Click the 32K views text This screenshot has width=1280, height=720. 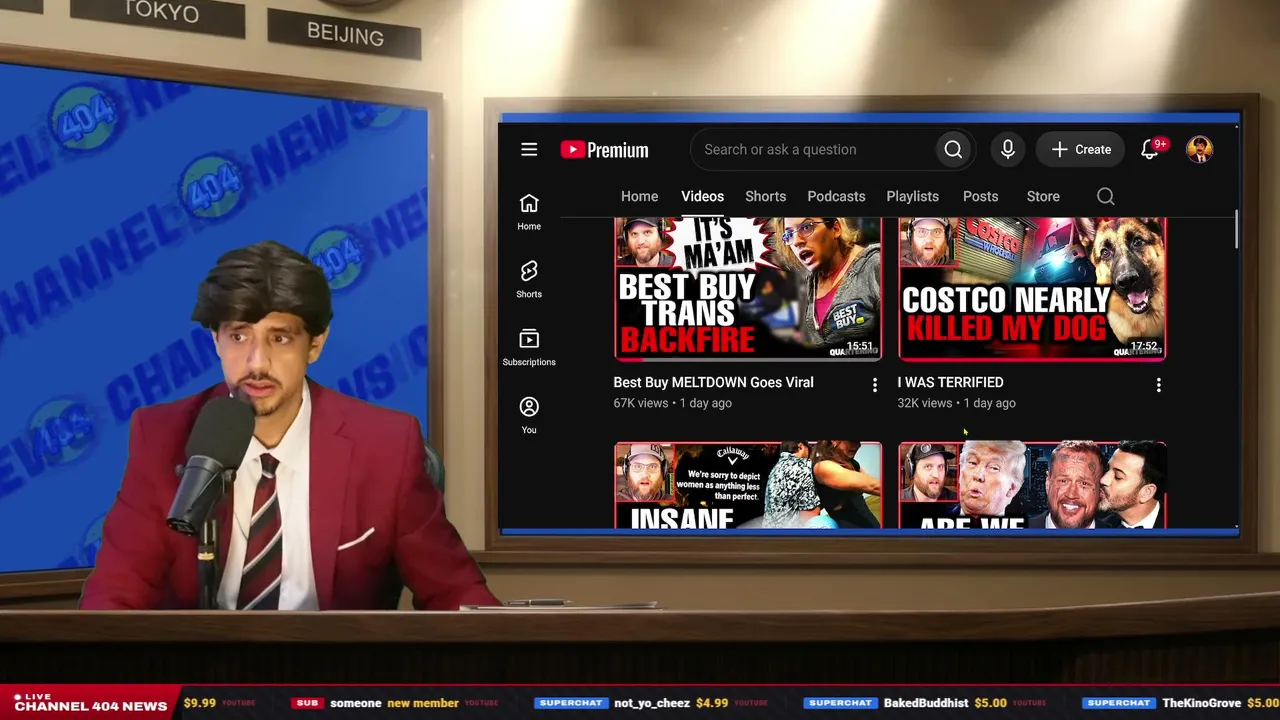(x=924, y=403)
